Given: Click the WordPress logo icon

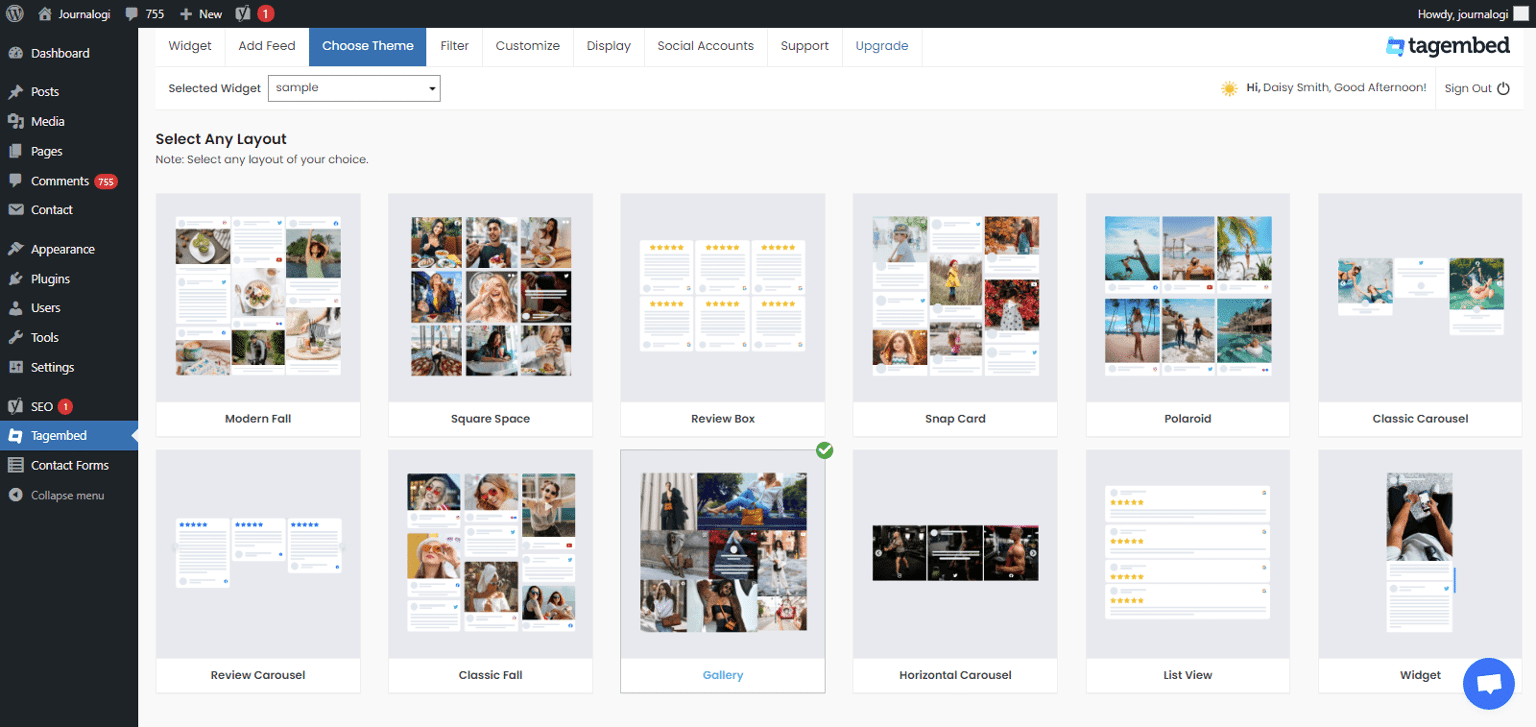Looking at the screenshot, I should (x=15, y=14).
